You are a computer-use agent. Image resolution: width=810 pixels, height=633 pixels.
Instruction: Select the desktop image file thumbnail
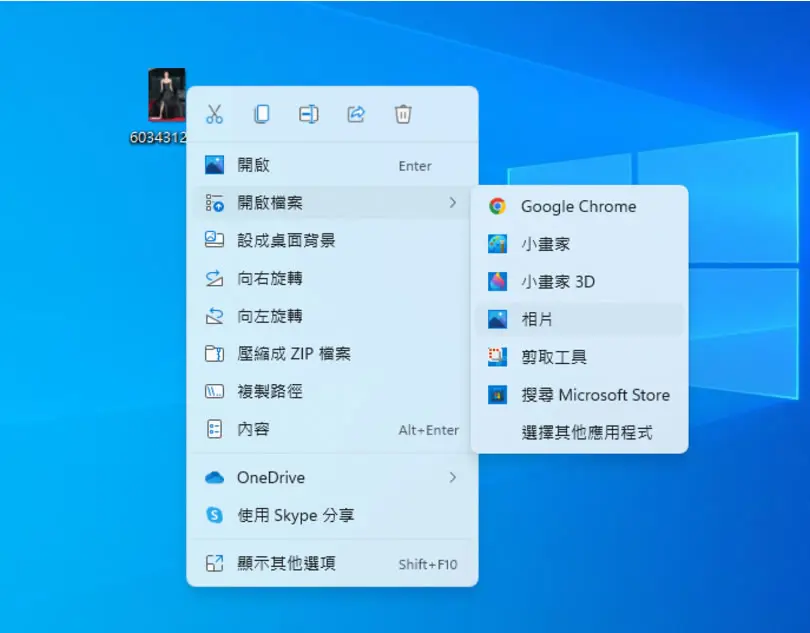(166, 95)
